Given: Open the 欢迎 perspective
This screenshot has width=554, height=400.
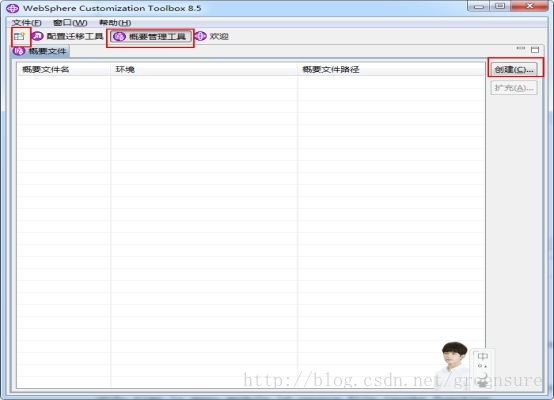Looking at the screenshot, I should click(x=212, y=36).
